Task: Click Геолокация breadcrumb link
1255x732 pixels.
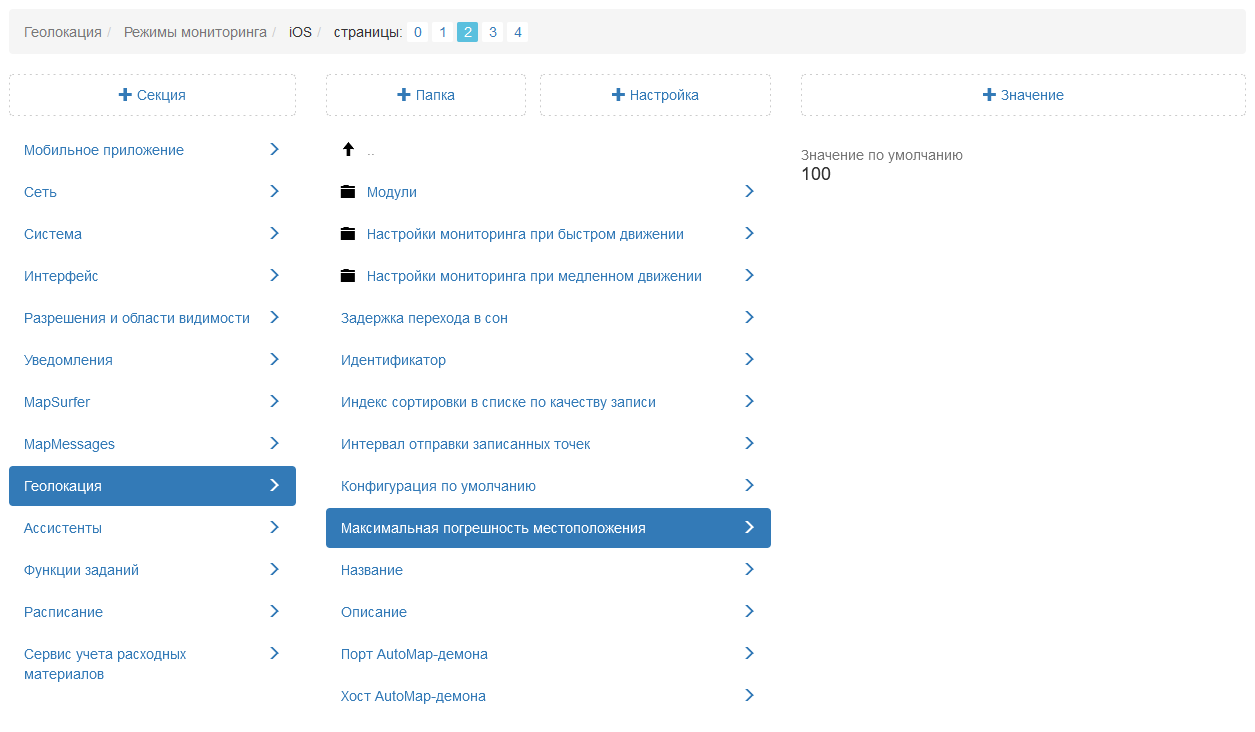Action: [63, 32]
